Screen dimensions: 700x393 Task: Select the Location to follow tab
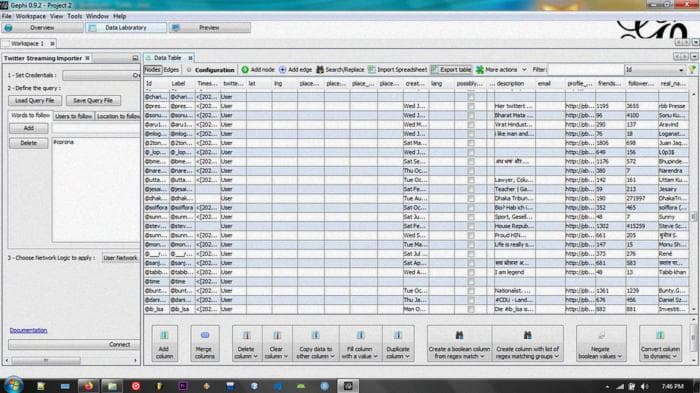tap(117, 116)
